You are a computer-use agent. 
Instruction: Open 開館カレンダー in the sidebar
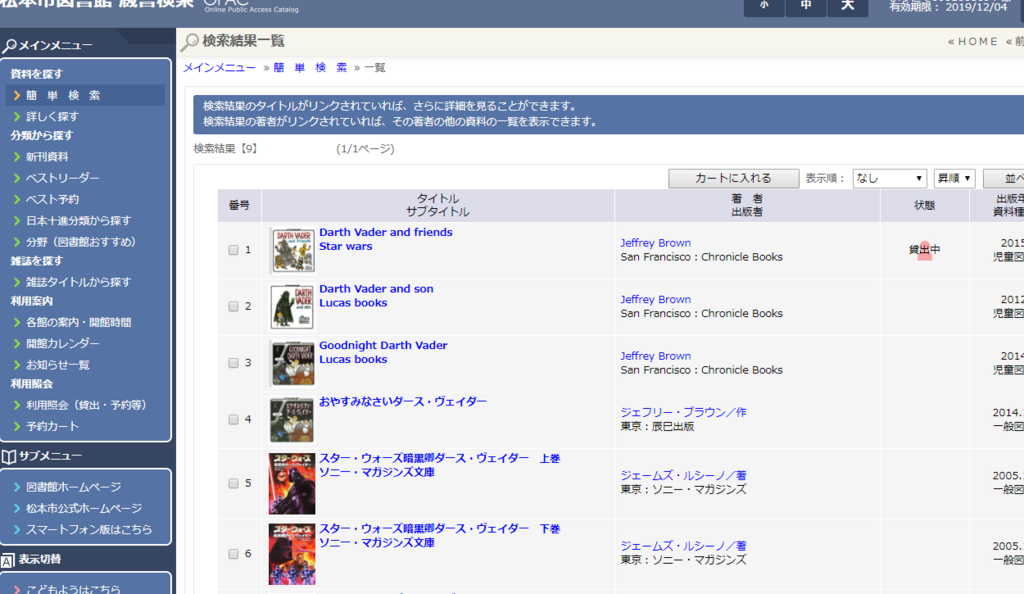63,343
